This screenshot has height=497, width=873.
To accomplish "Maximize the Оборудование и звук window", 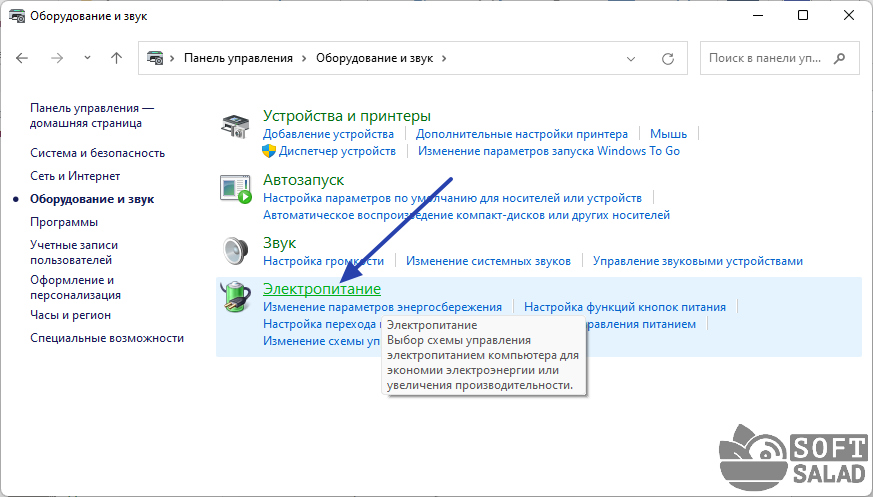I will click(x=803, y=16).
